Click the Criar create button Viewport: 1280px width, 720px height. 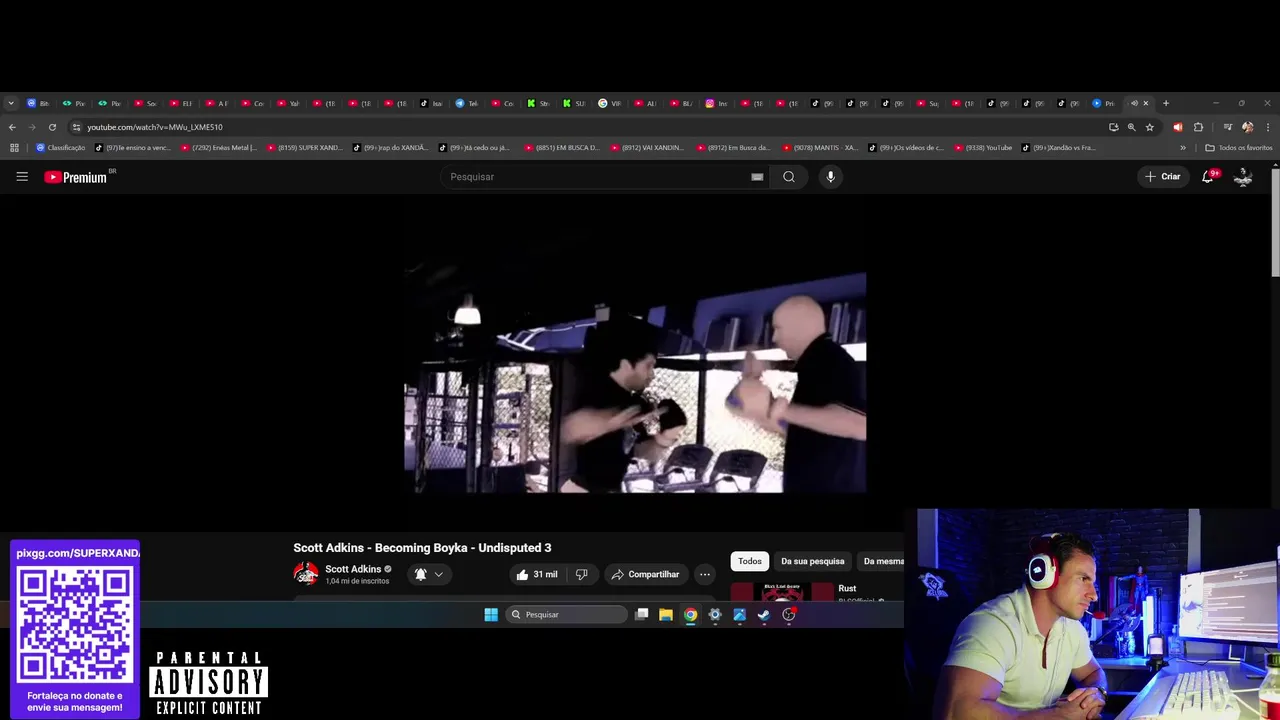pyautogui.click(x=1163, y=177)
